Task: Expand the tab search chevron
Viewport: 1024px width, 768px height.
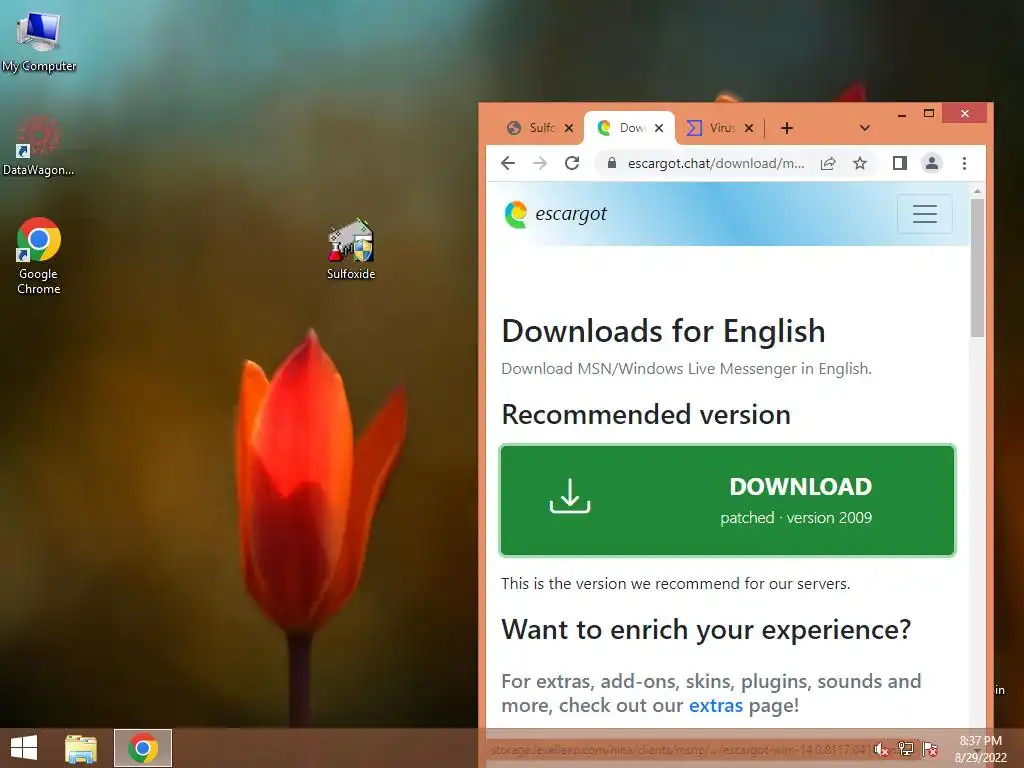Action: (x=865, y=128)
